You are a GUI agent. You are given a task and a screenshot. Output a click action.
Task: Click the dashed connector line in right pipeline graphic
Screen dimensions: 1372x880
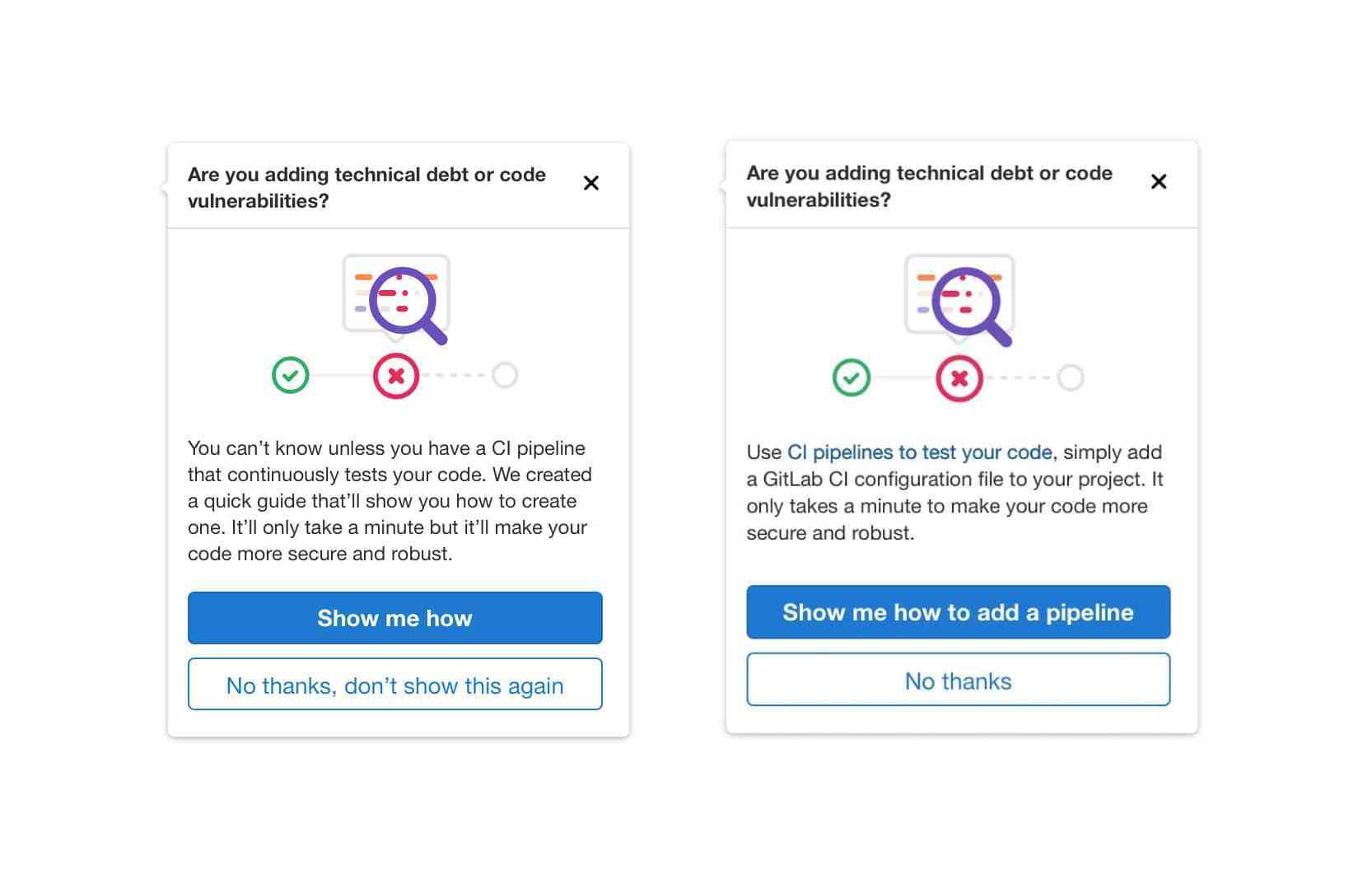coord(1020,377)
